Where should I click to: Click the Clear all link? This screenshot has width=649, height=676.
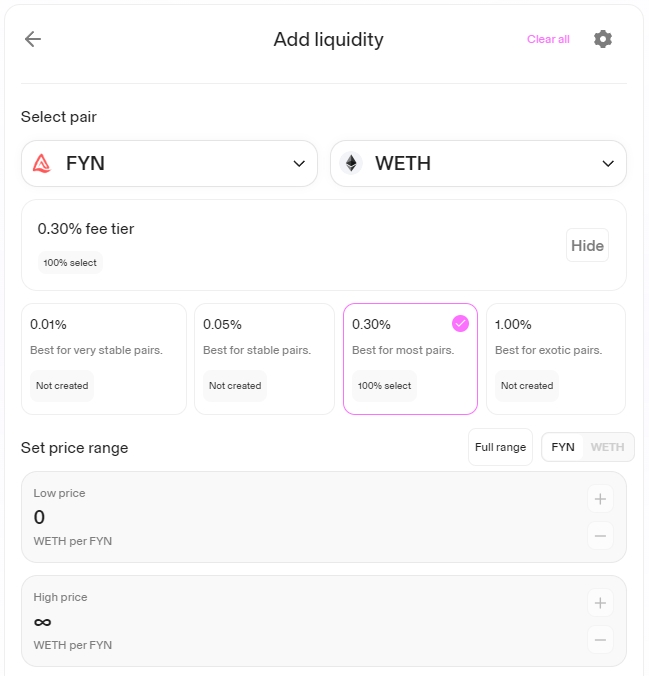point(548,39)
